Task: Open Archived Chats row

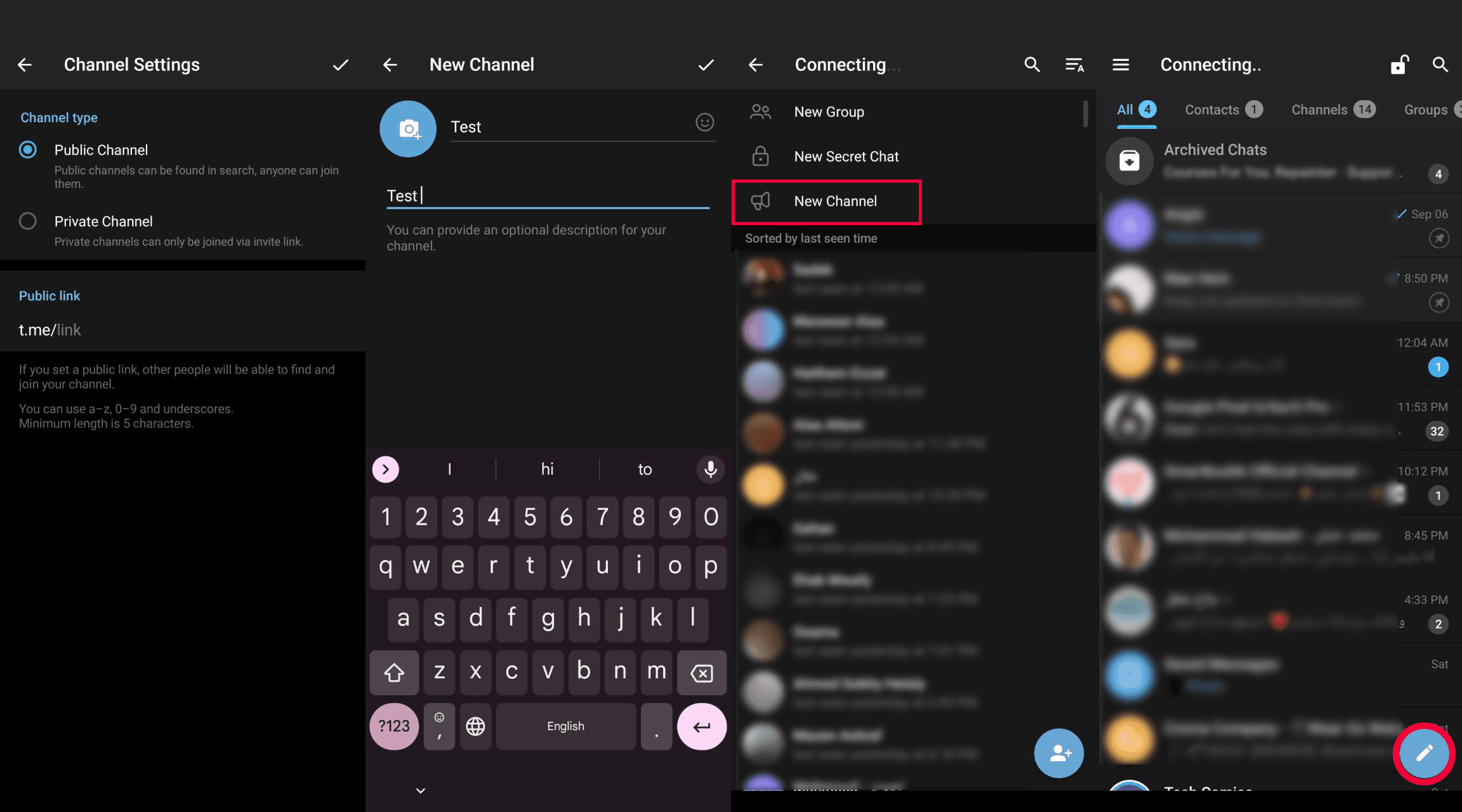Action: pyautogui.click(x=1279, y=160)
